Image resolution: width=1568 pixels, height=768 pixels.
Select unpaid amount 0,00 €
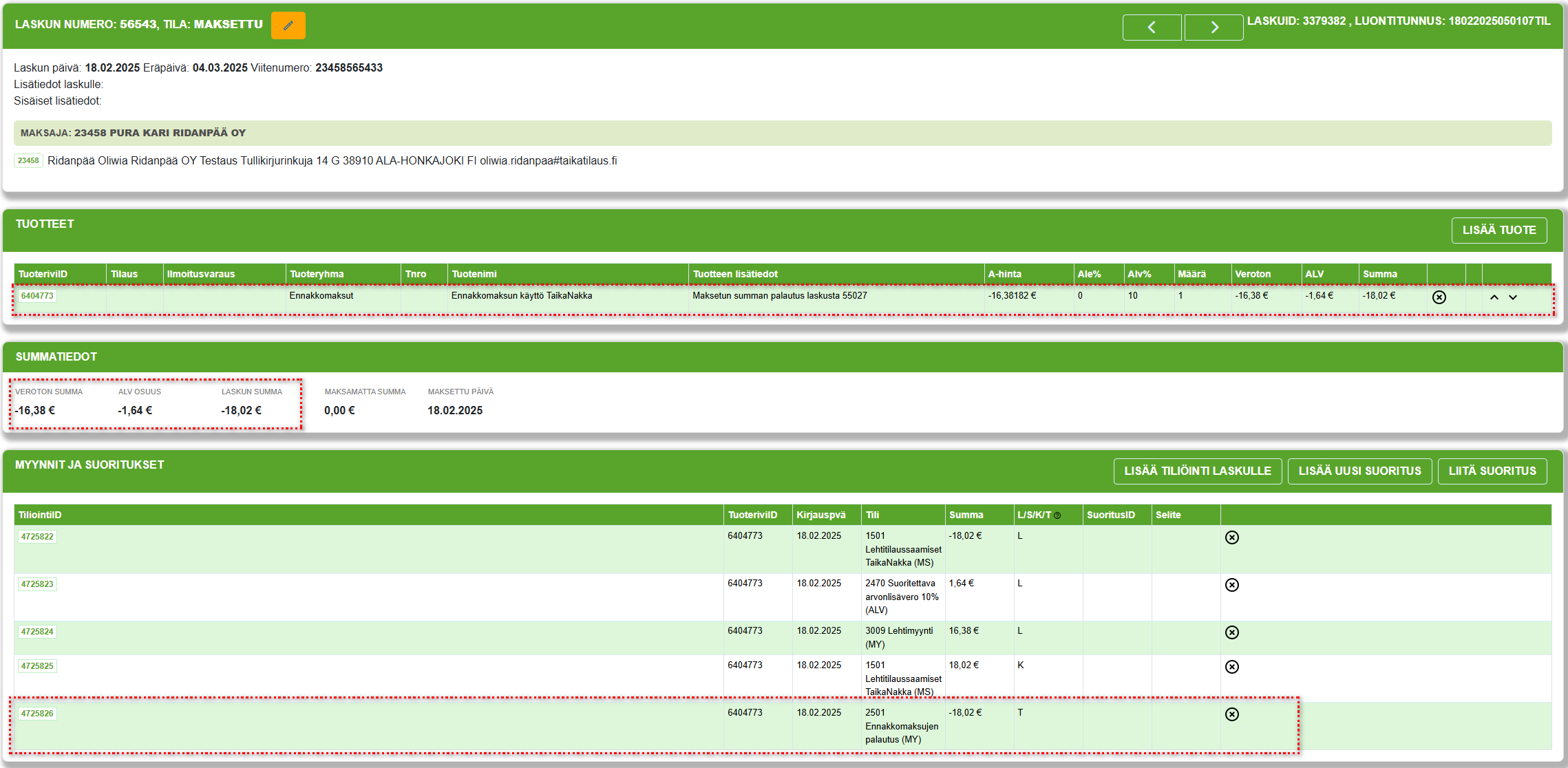click(339, 410)
